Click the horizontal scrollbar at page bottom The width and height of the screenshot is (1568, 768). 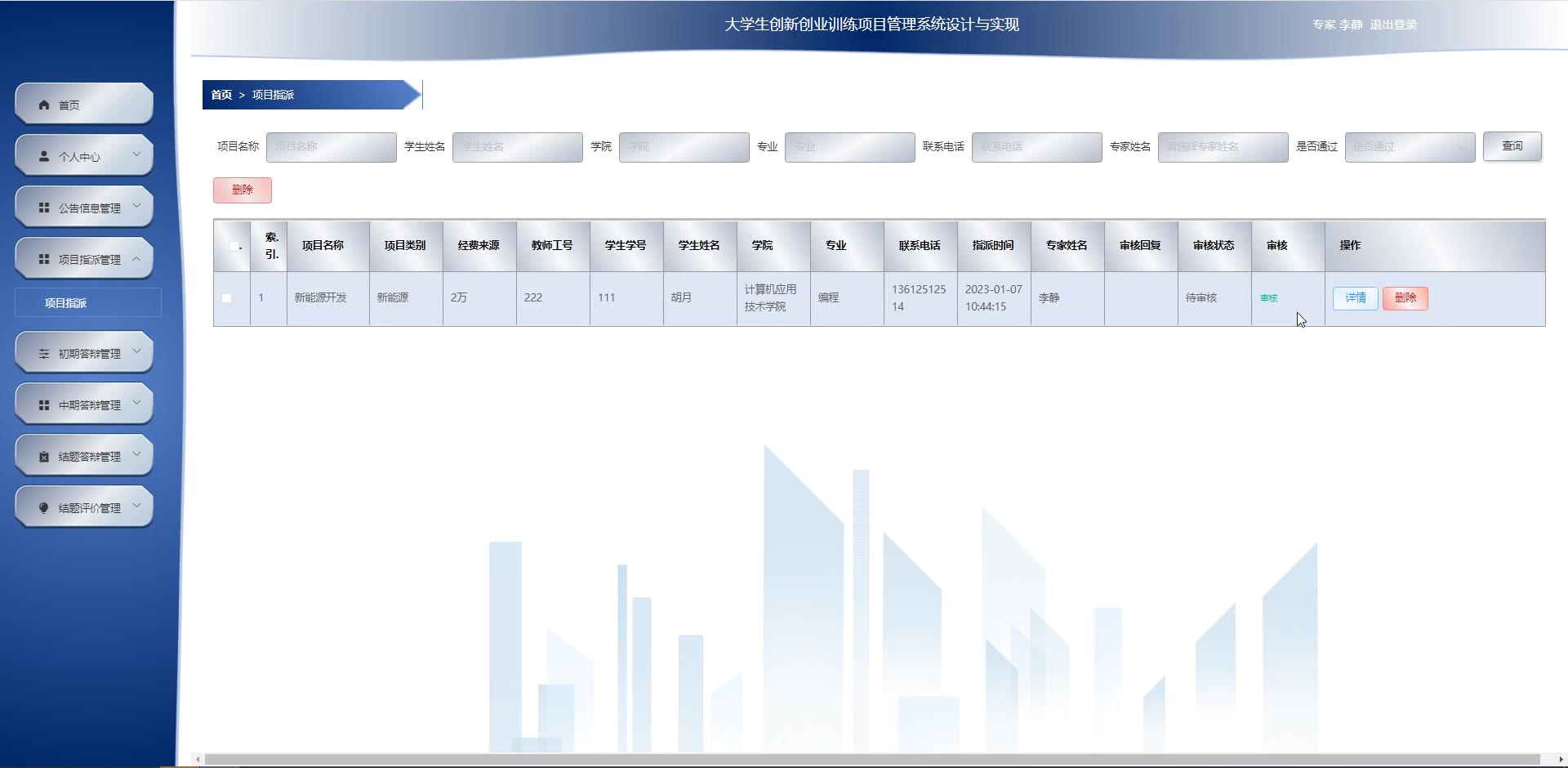click(x=872, y=760)
